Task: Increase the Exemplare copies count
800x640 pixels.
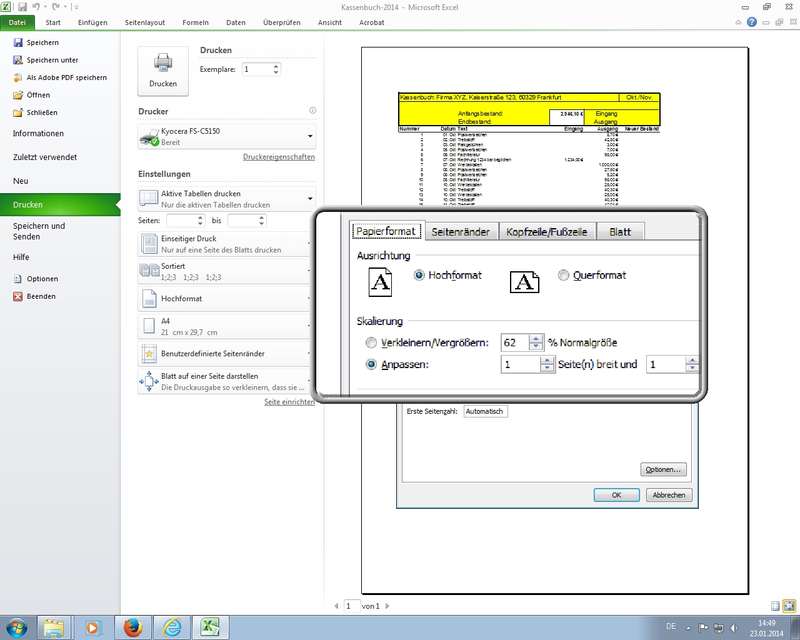Action: [276, 66]
